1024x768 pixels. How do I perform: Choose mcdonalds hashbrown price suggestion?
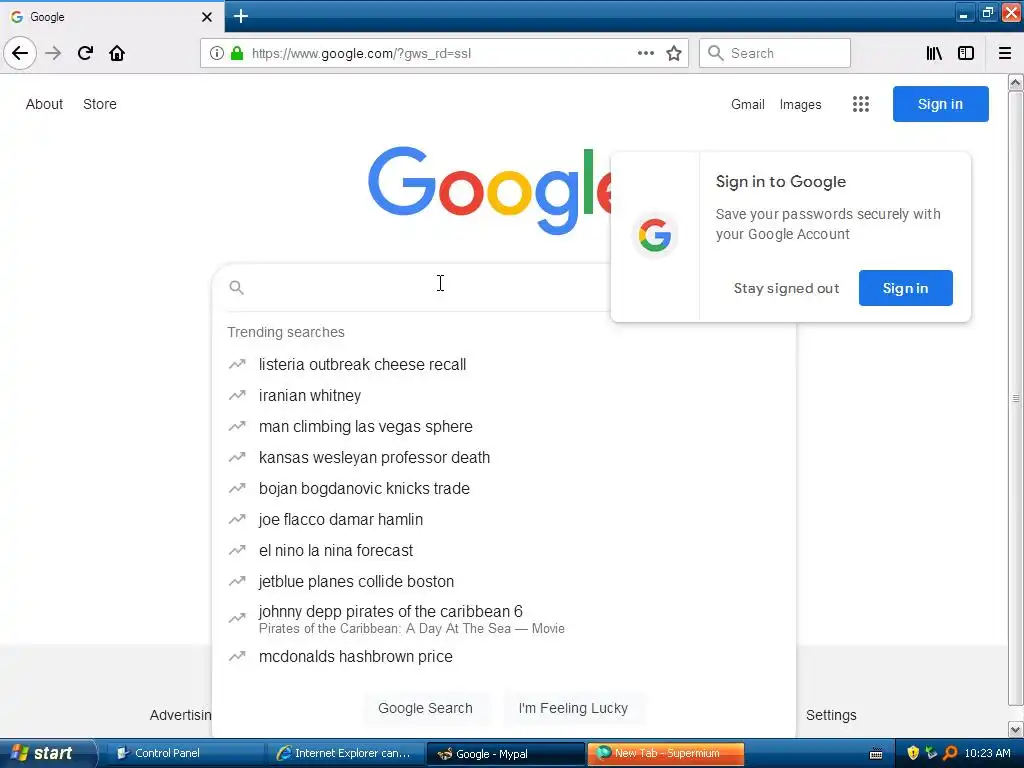point(504,656)
